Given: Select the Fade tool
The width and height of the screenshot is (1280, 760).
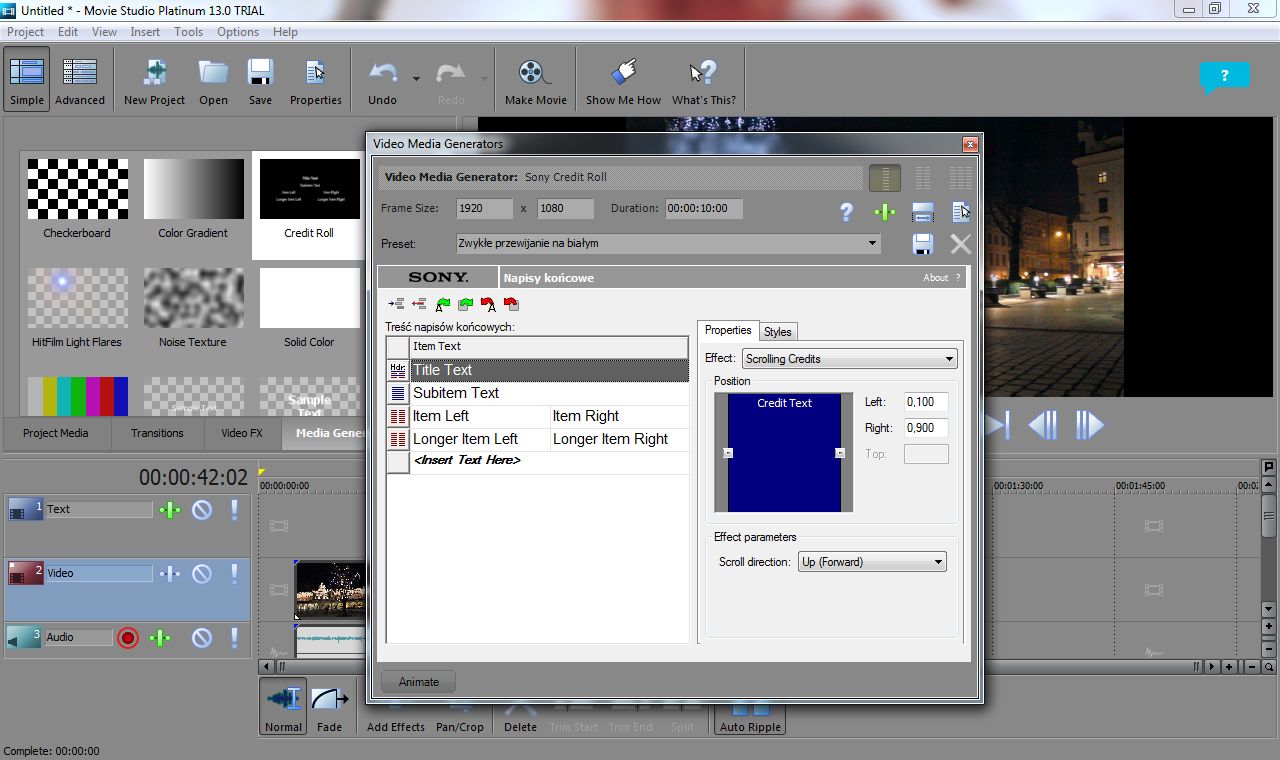Looking at the screenshot, I should click(330, 707).
